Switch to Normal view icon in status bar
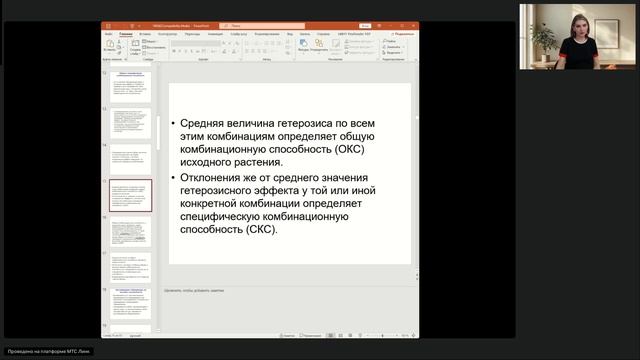The height and width of the screenshot is (360, 640). click(x=330, y=336)
